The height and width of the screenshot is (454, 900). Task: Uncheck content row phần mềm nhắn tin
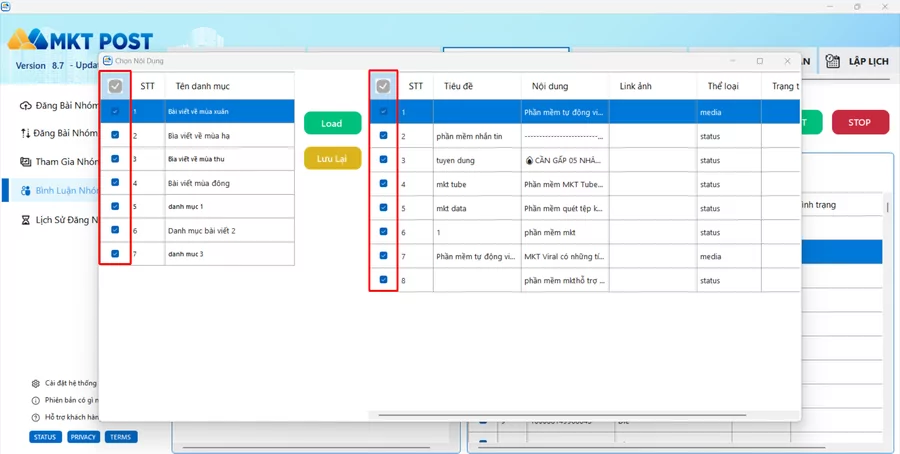[383, 135]
